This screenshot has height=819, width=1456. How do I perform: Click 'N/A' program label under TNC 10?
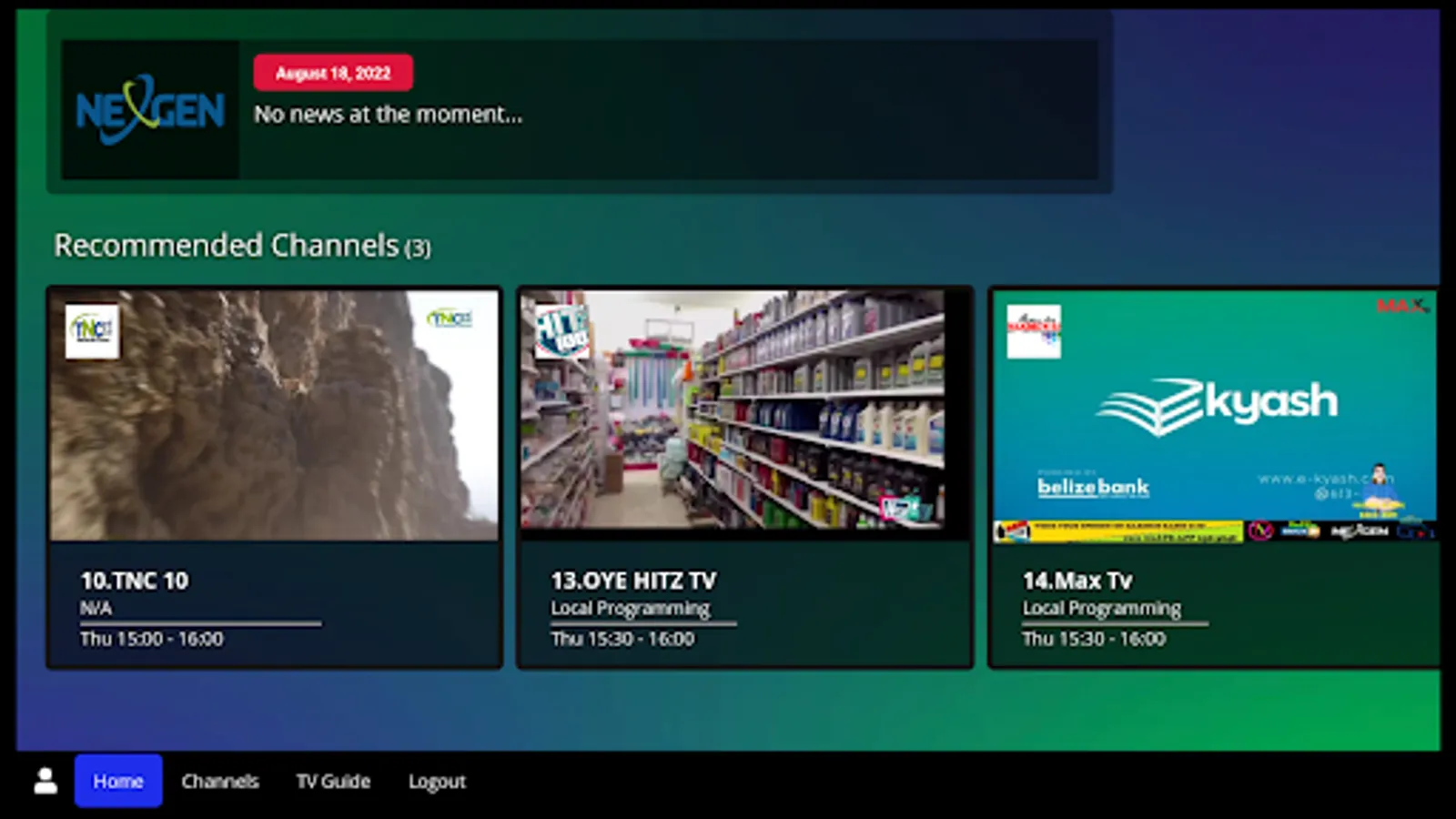(96, 608)
